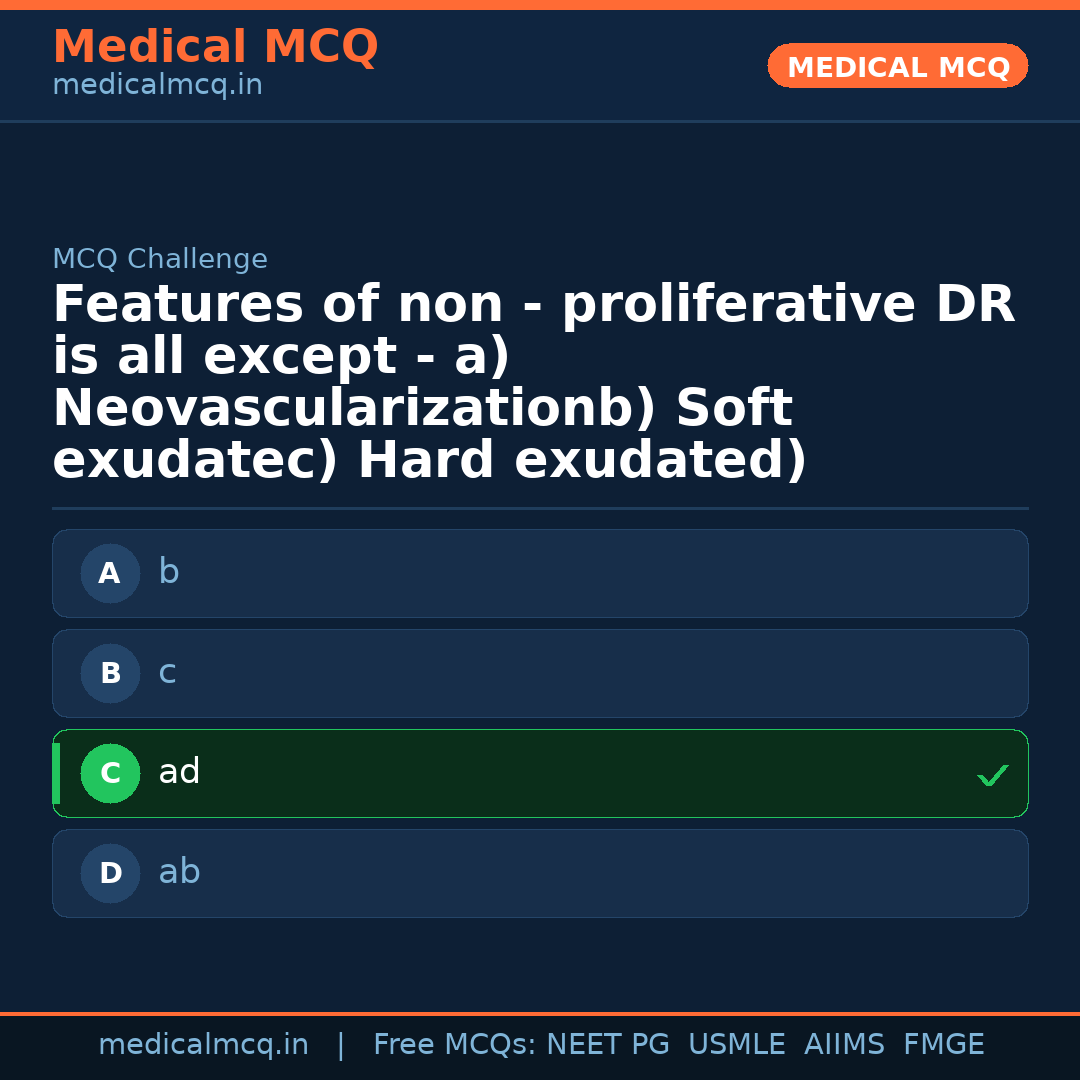Screen dimensions: 1080x1080
Task: Select answer text 'c' in option B
Action: point(167,672)
